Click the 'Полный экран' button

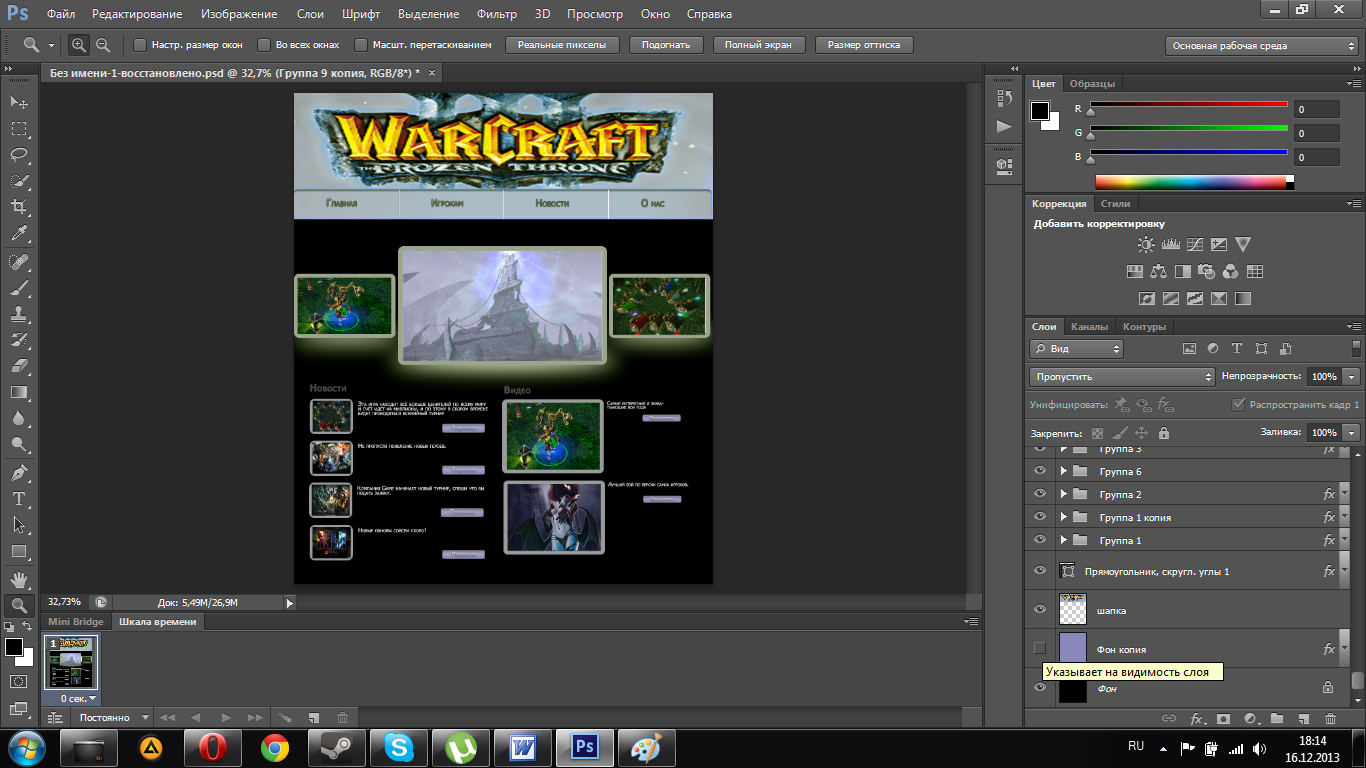coord(758,45)
